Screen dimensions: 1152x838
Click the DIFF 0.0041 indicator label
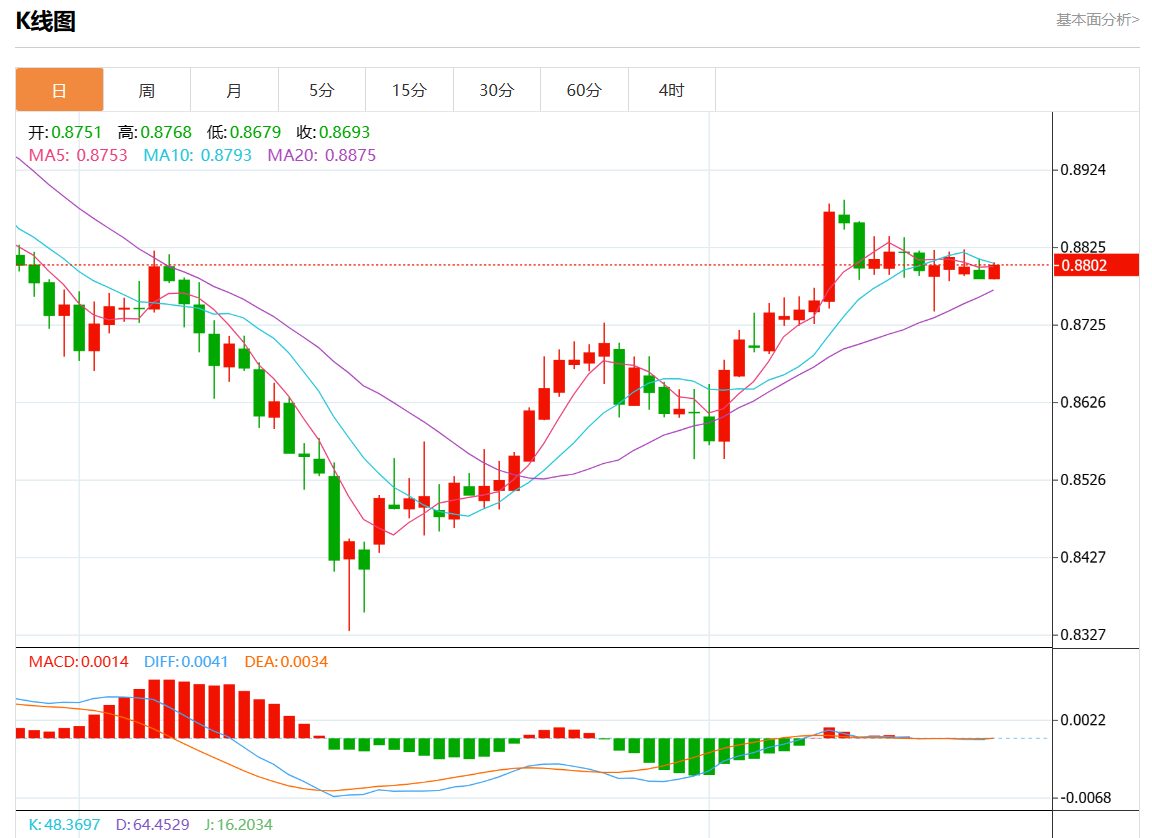(186, 662)
